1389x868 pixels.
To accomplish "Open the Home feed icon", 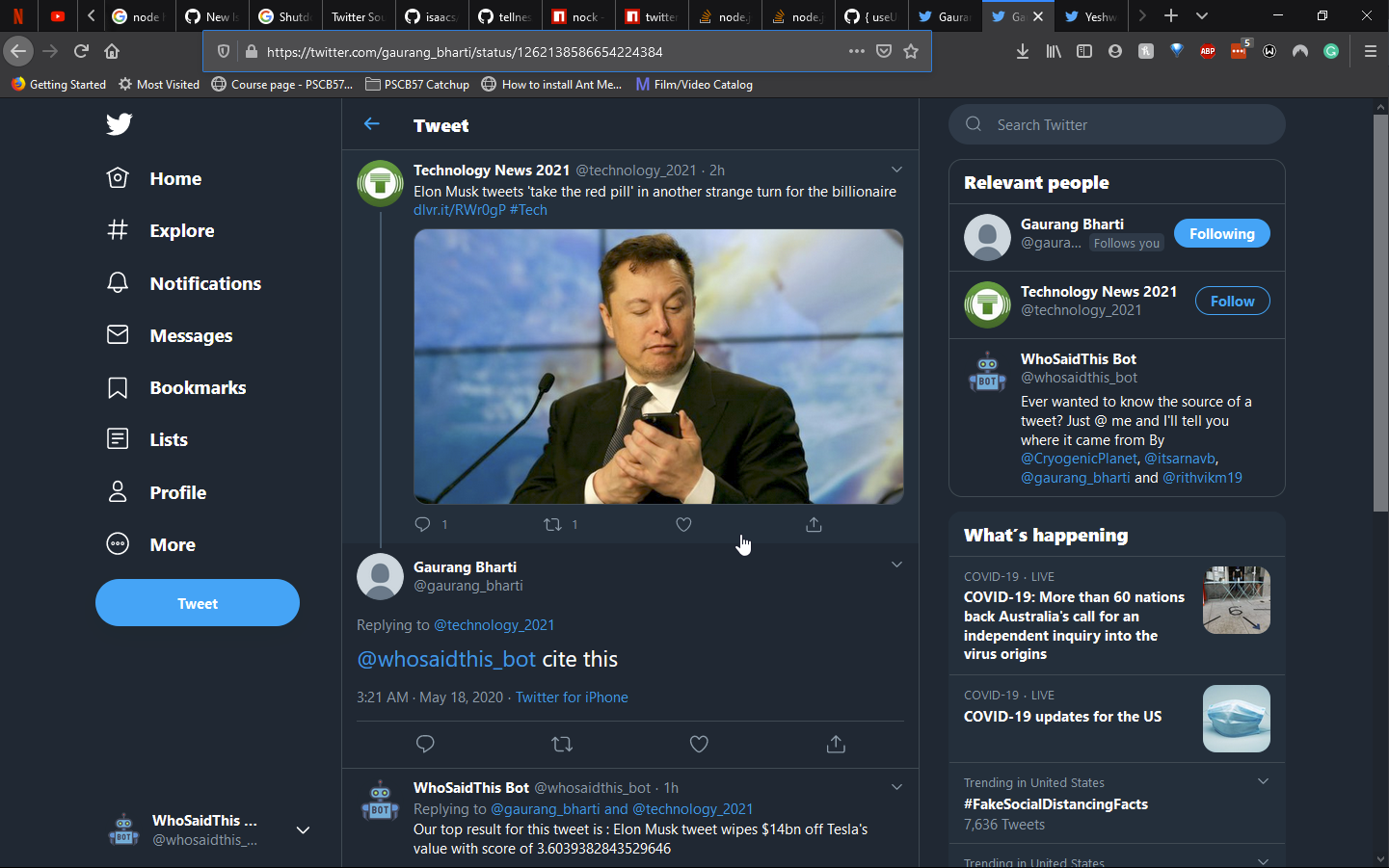I will [117, 178].
